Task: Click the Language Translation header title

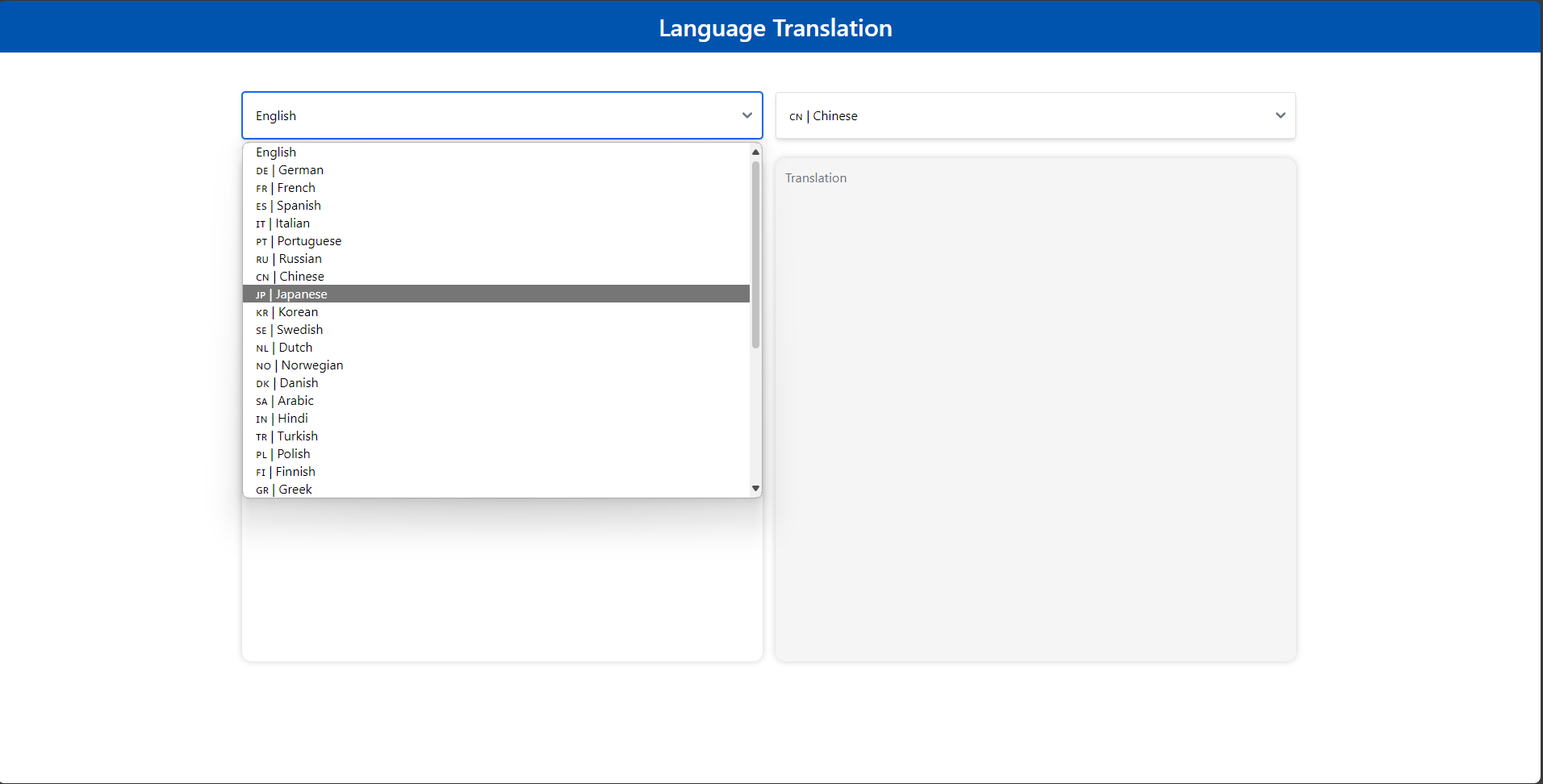Action: pos(775,28)
